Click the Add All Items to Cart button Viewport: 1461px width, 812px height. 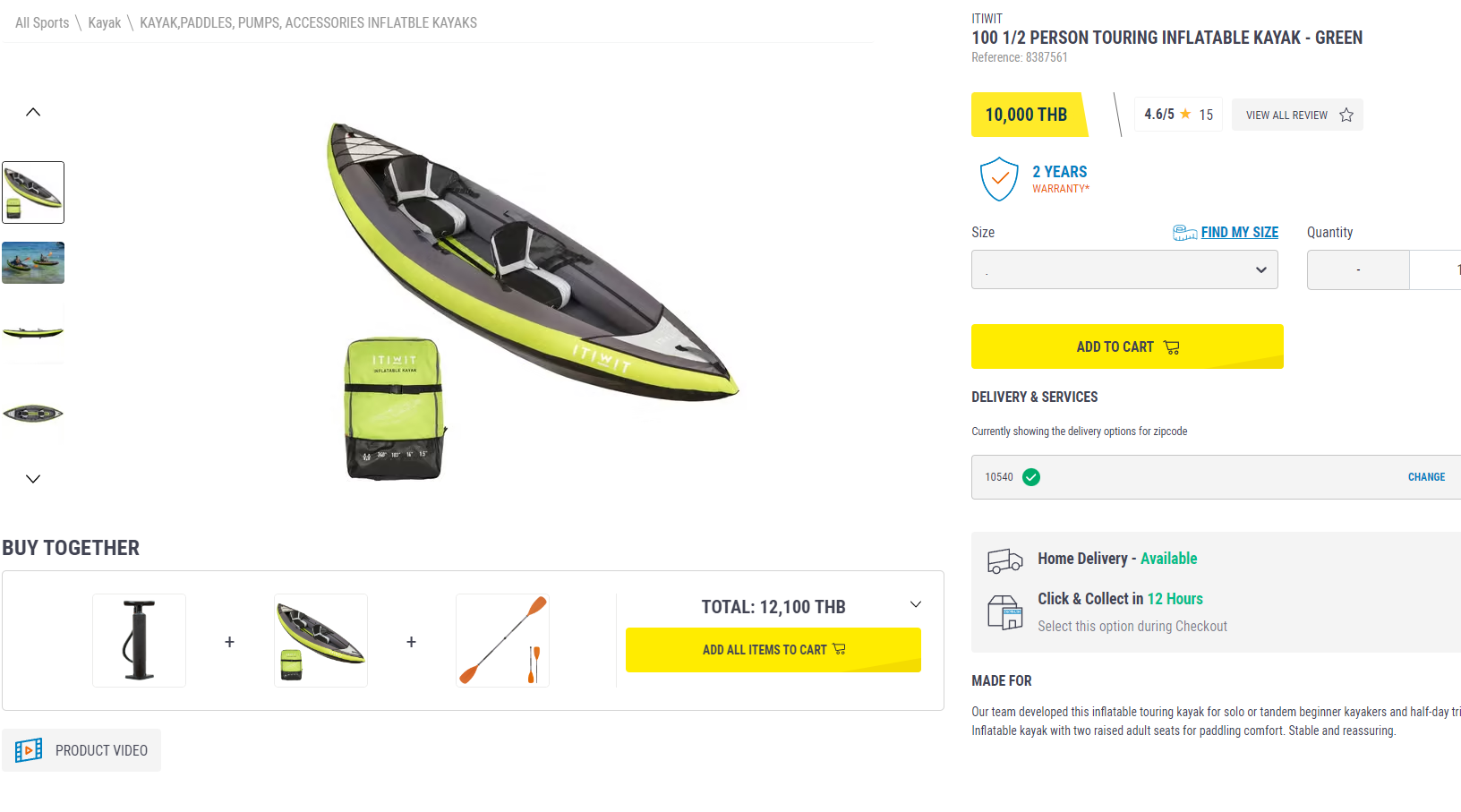773,650
